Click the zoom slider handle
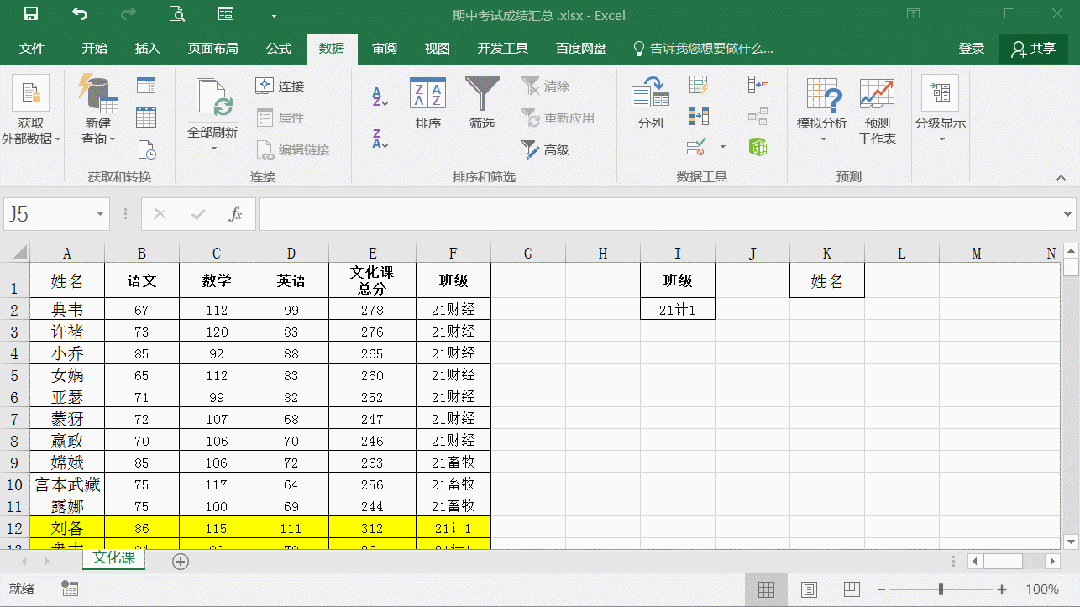Viewport: 1080px width, 607px height. click(x=941, y=589)
